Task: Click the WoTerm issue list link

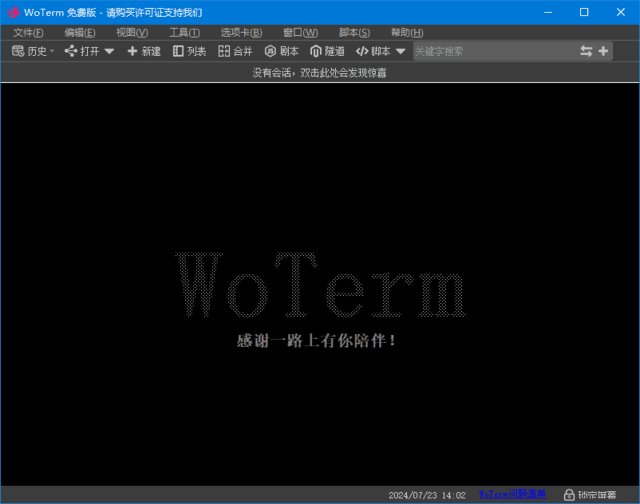Action: pos(512,495)
